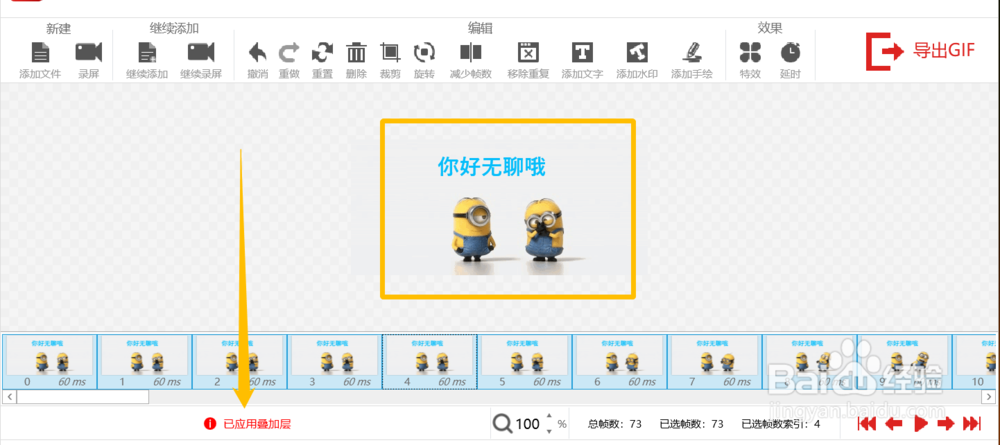
Task: Click timeline scrollbar left arrow
Action: (x=9, y=397)
